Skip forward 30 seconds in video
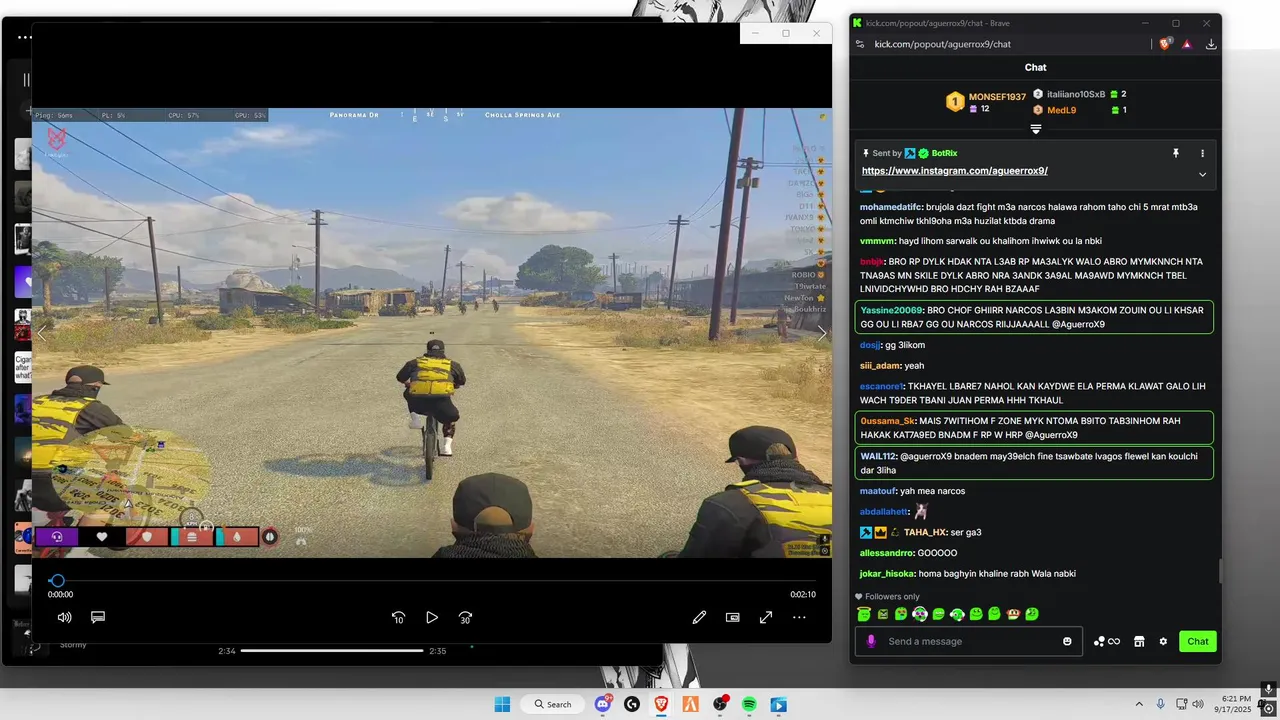 tap(465, 617)
